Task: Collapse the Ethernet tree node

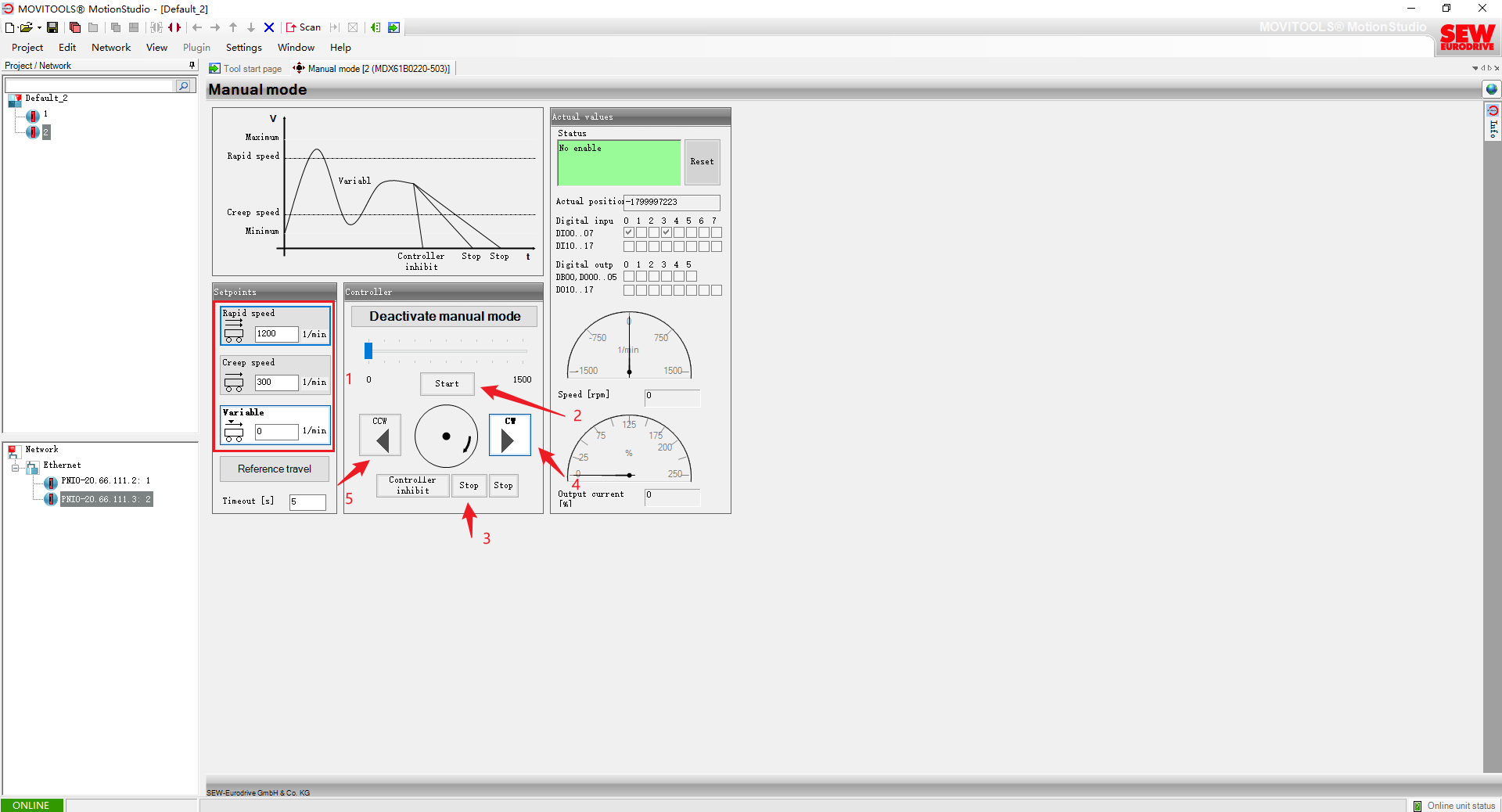Action: (15, 468)
